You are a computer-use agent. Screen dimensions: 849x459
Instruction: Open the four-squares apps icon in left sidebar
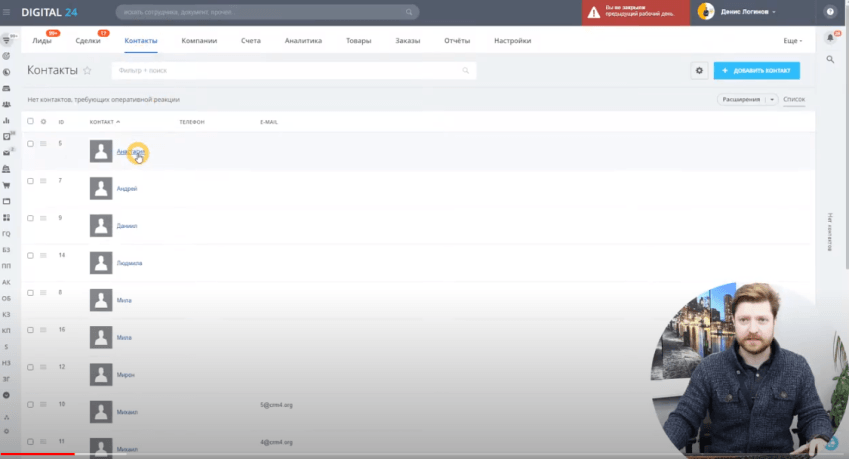tap(6, 218)
